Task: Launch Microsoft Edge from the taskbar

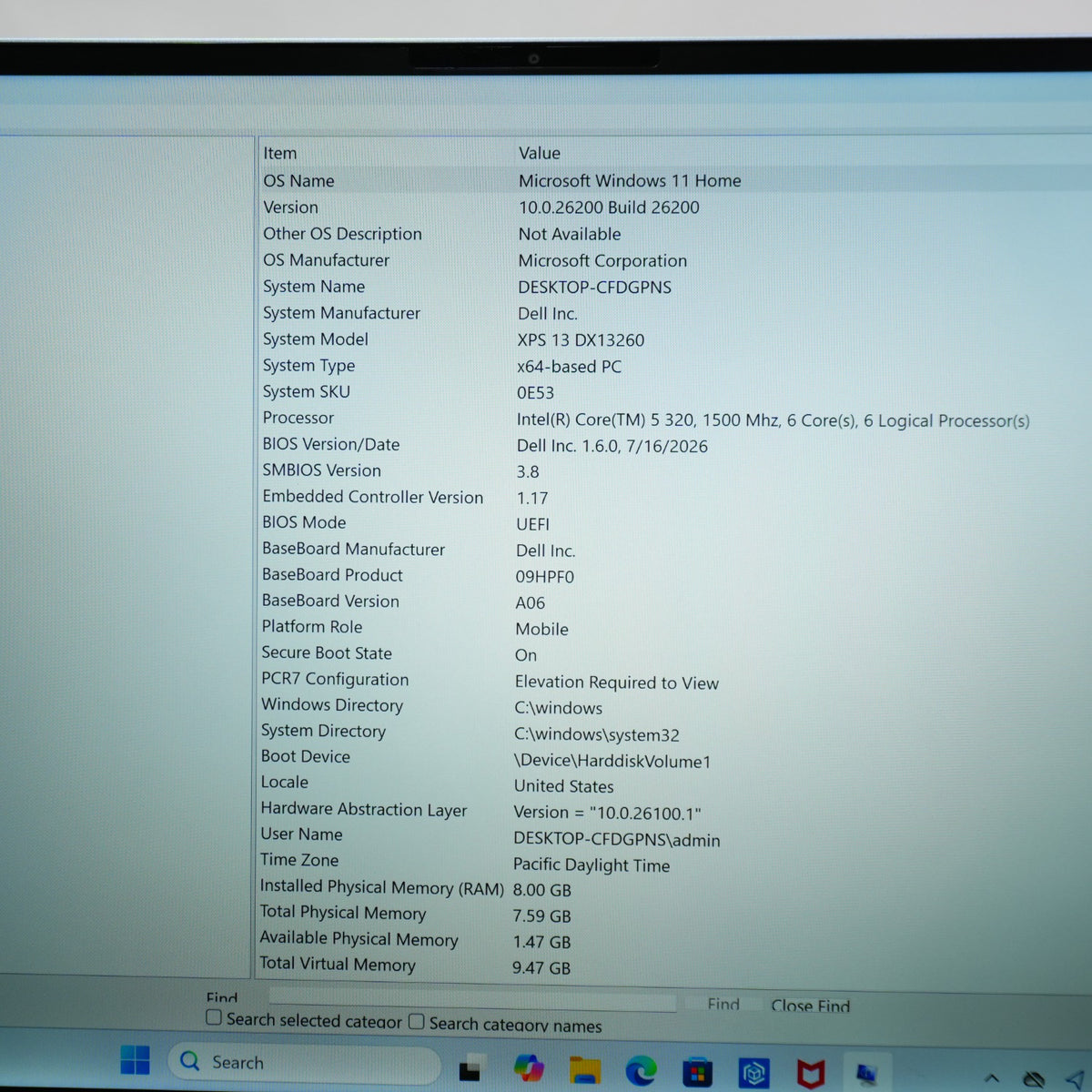Action: click(x=641, y=1071)
